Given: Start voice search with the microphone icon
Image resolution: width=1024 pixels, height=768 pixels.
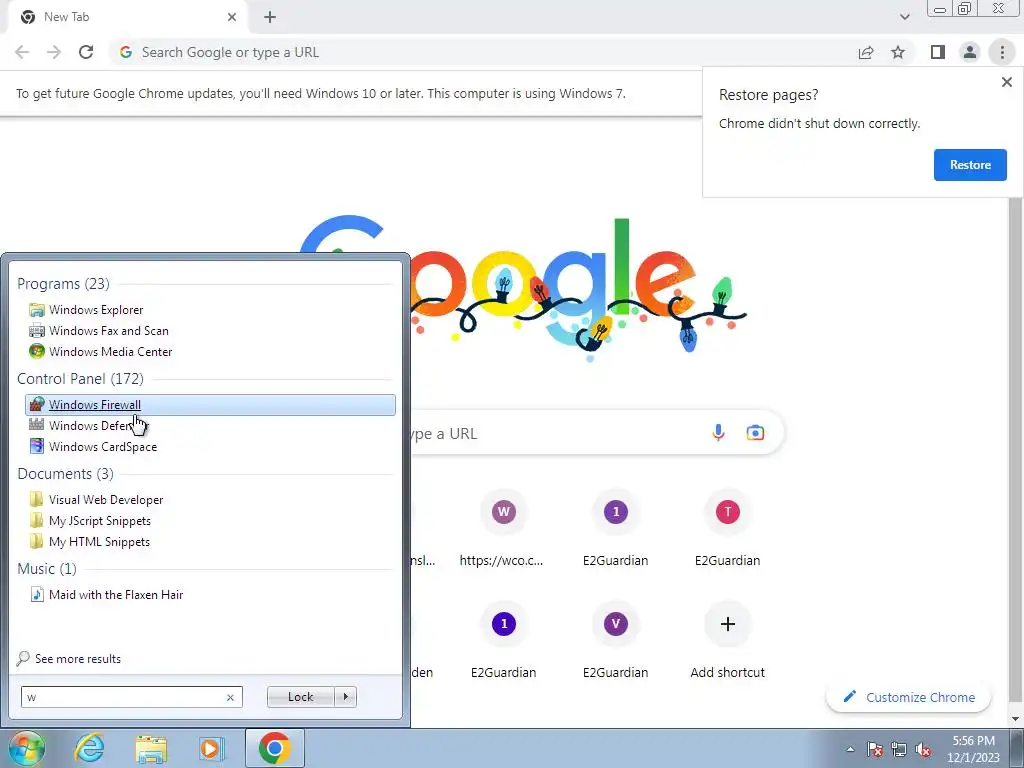Looking at the screenshot, I should pyautogui.click(x=718, y=433).
